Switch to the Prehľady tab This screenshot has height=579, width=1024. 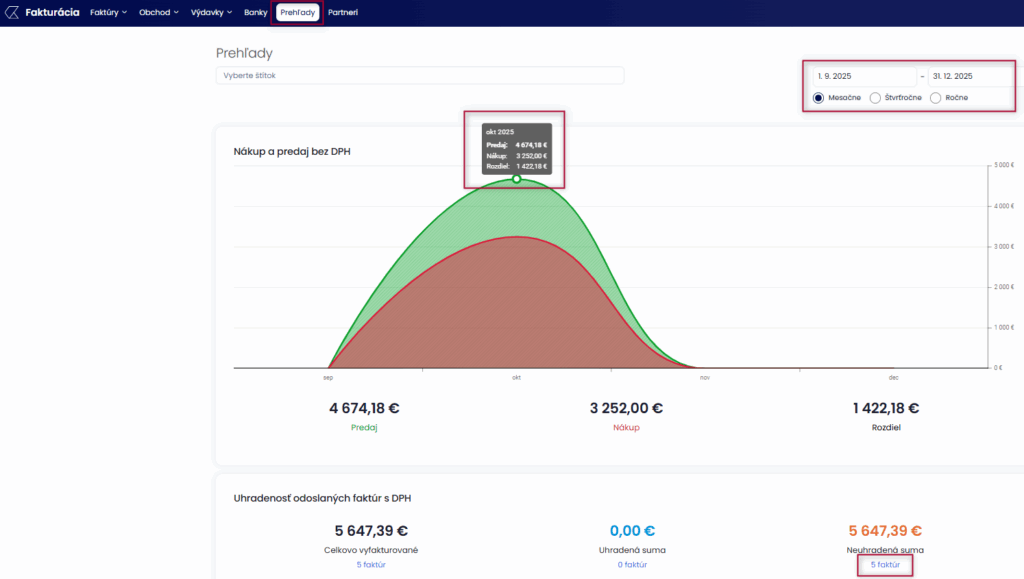click(297, 12)
